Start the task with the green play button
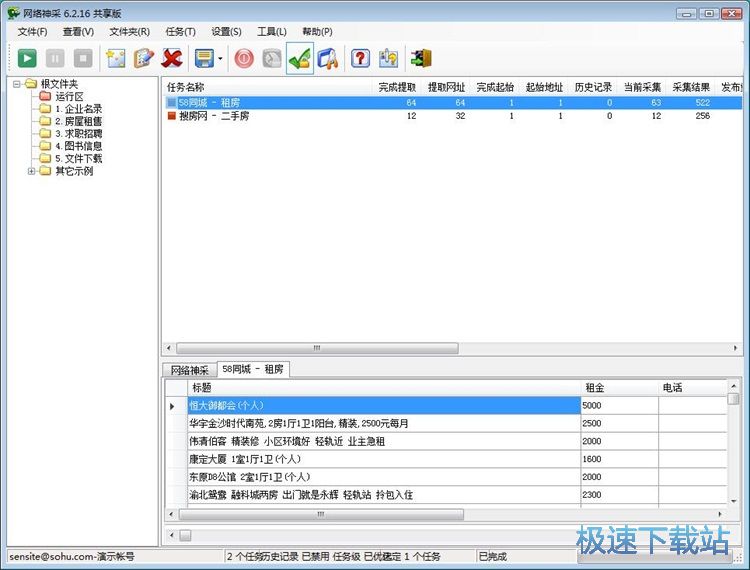The width and height of the screenshot is (750, 570). 27,59
